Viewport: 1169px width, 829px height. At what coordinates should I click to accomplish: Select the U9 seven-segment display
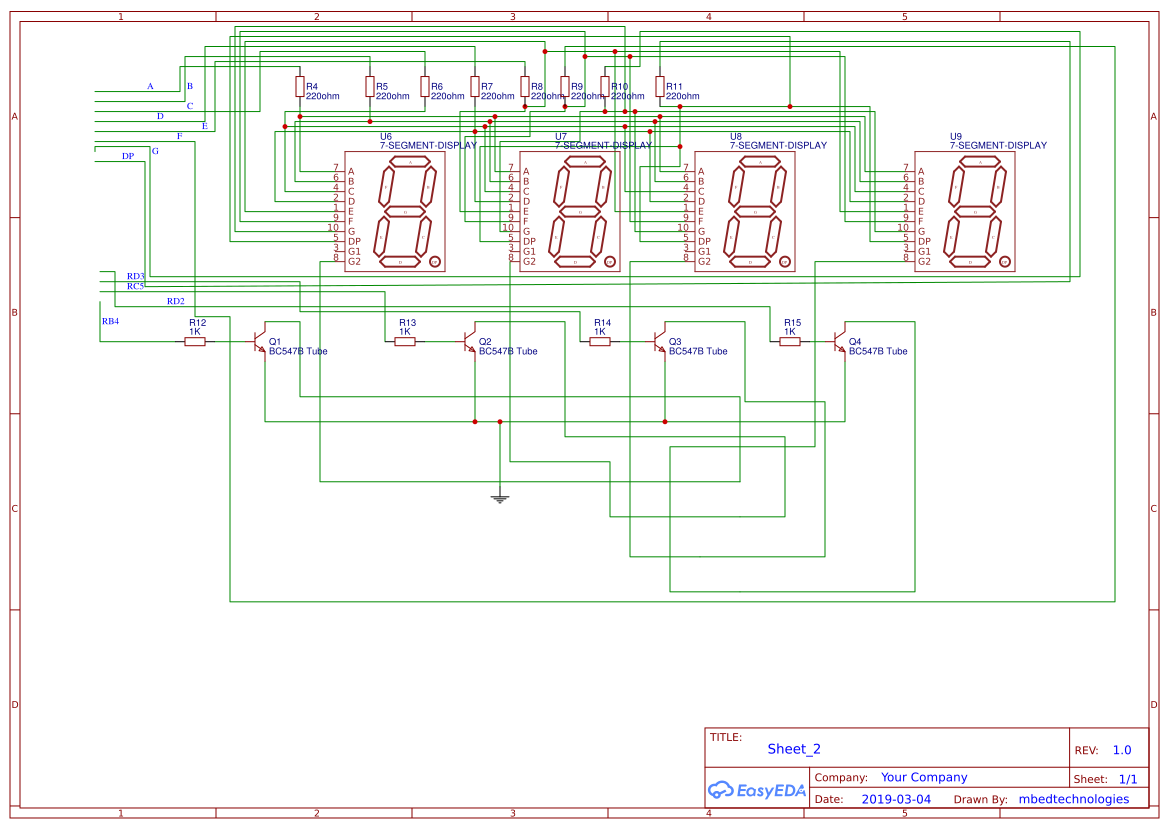pyautogui.click(x=965, y=212)
